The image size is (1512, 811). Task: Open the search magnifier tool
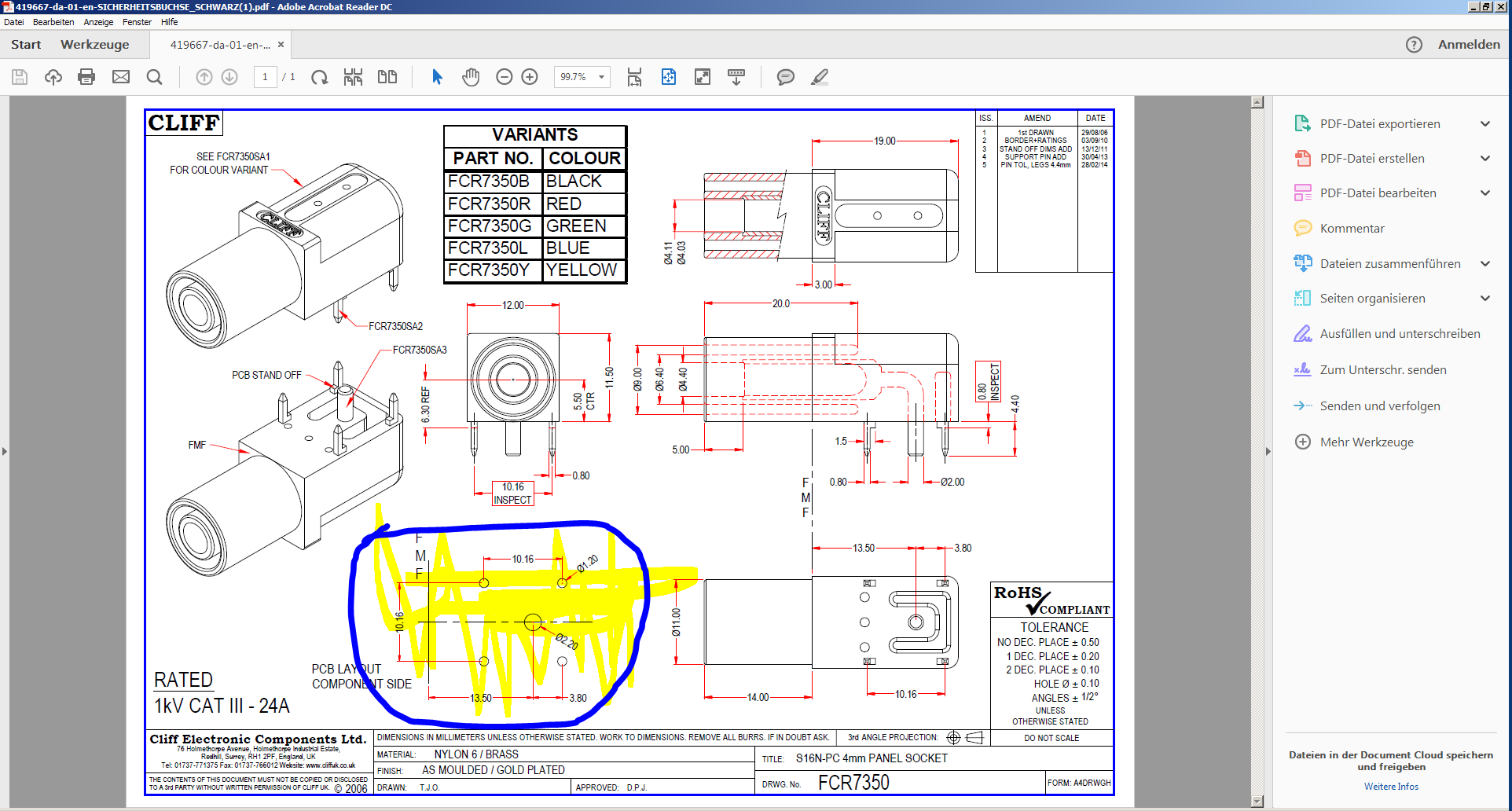click(155, 77)
